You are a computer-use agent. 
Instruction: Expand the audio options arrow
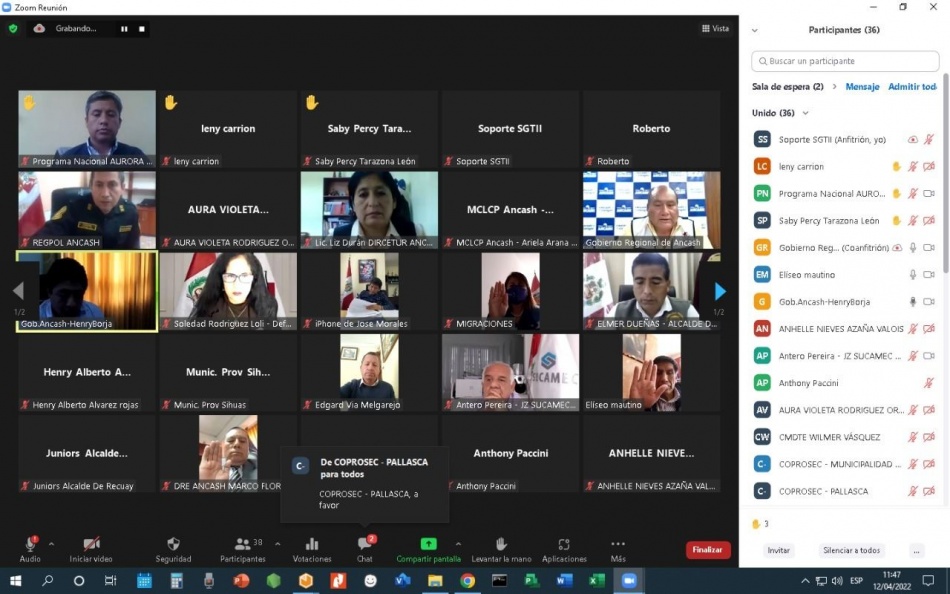52,544
